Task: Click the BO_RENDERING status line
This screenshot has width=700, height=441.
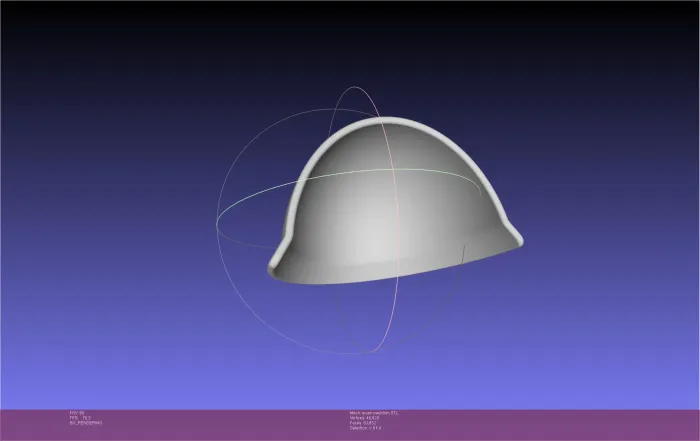Action: 86,423
